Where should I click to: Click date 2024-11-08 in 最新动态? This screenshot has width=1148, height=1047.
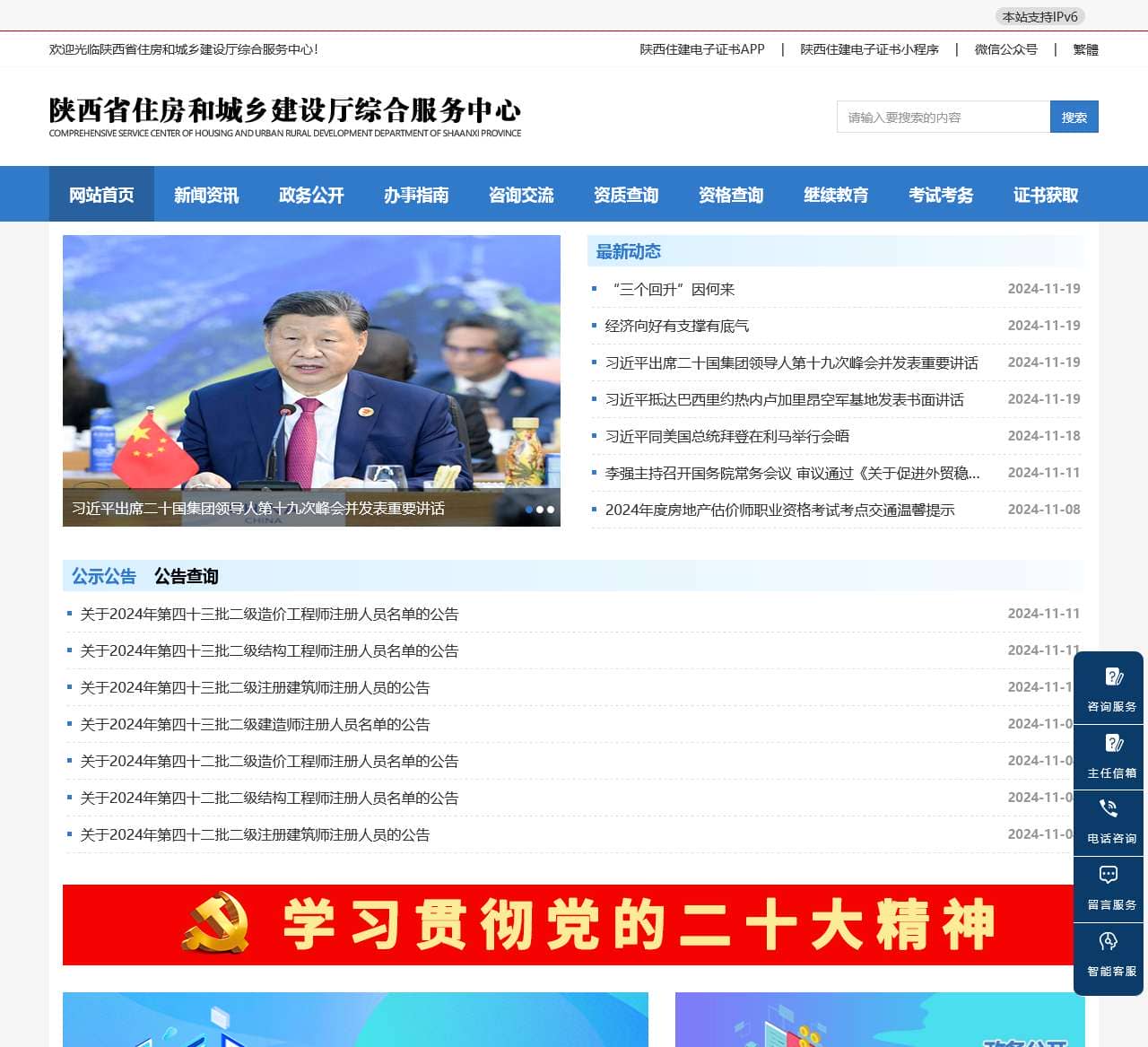[x=1044, y=510]
